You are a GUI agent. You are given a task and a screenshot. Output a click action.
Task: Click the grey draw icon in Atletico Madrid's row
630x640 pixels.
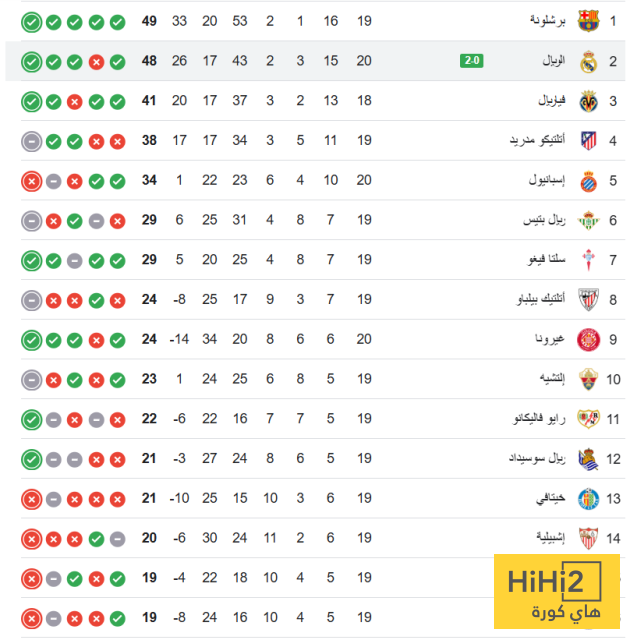click(x=31, y=141)
